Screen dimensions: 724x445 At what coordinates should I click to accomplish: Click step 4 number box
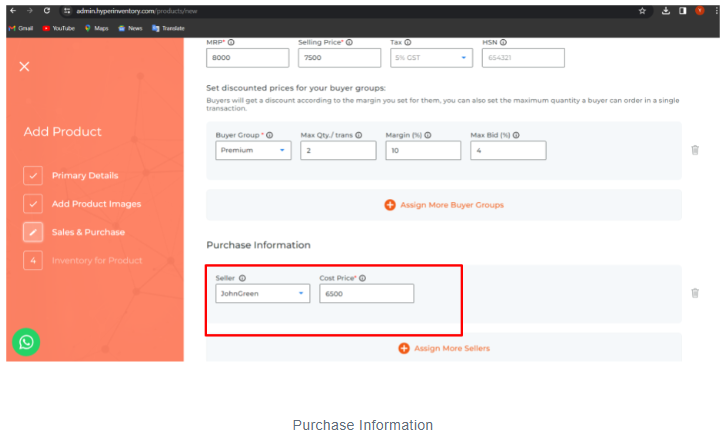[33, 260]
